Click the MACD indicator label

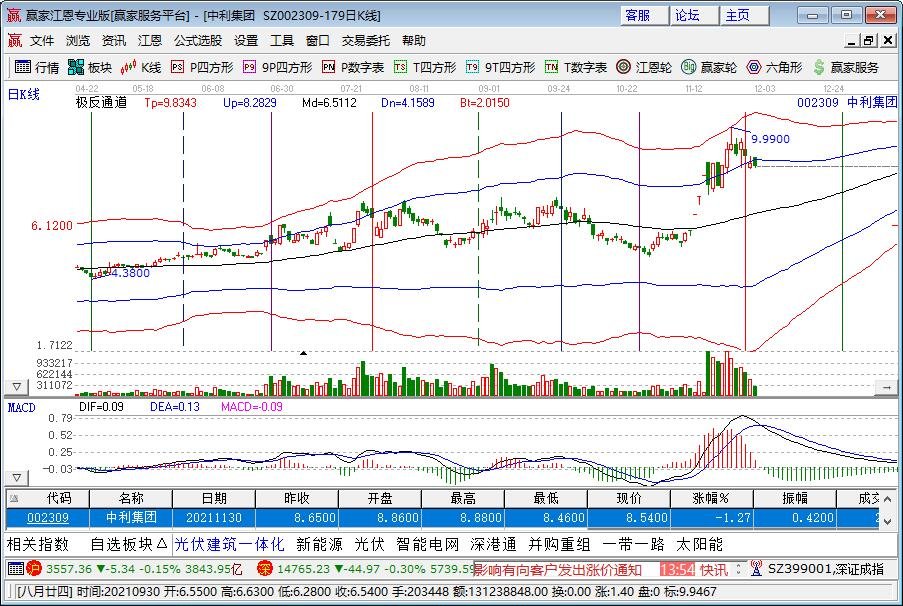(x=21, y=407)
